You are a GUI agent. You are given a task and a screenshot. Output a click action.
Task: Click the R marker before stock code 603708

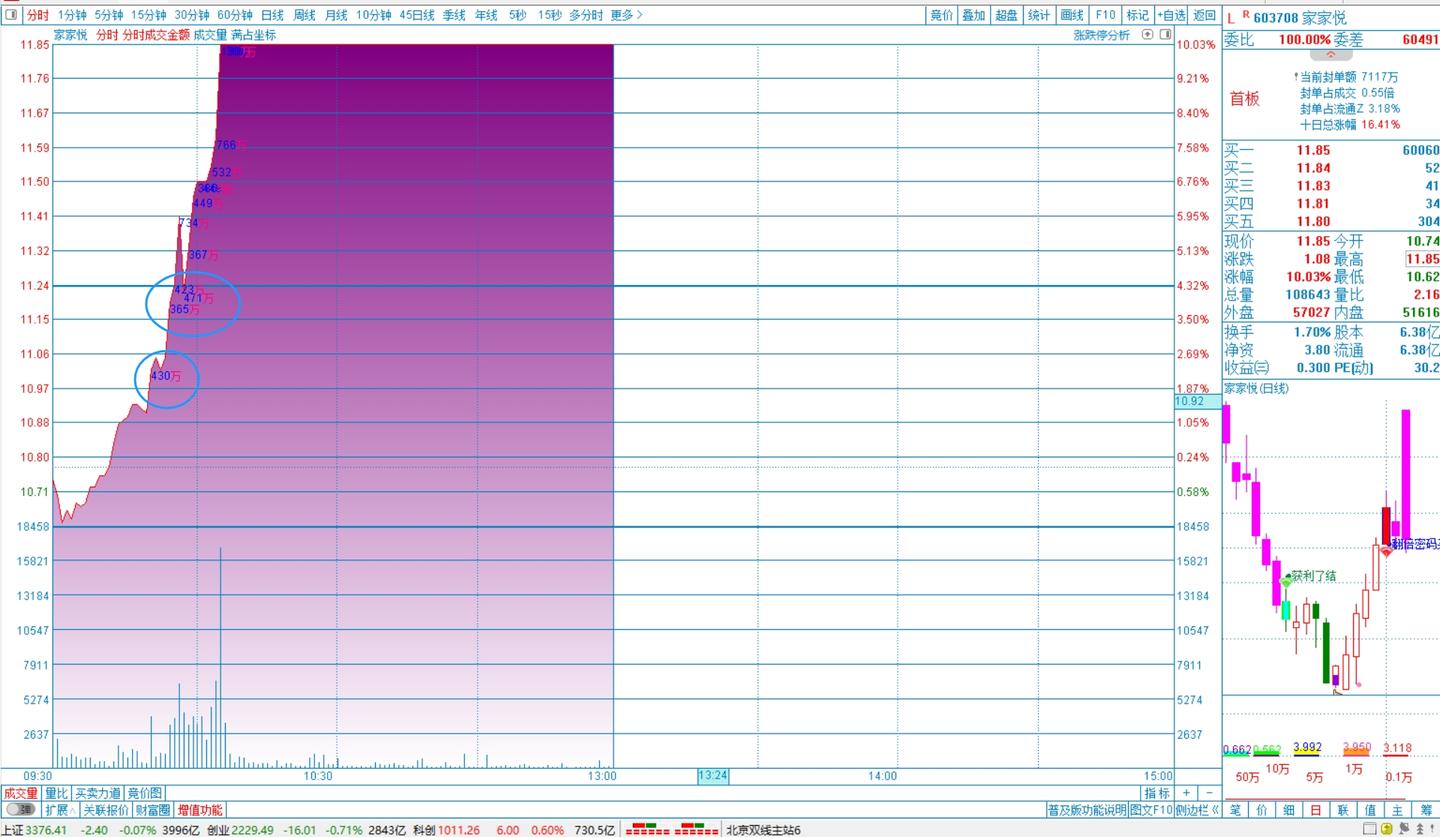(1245, 14)
